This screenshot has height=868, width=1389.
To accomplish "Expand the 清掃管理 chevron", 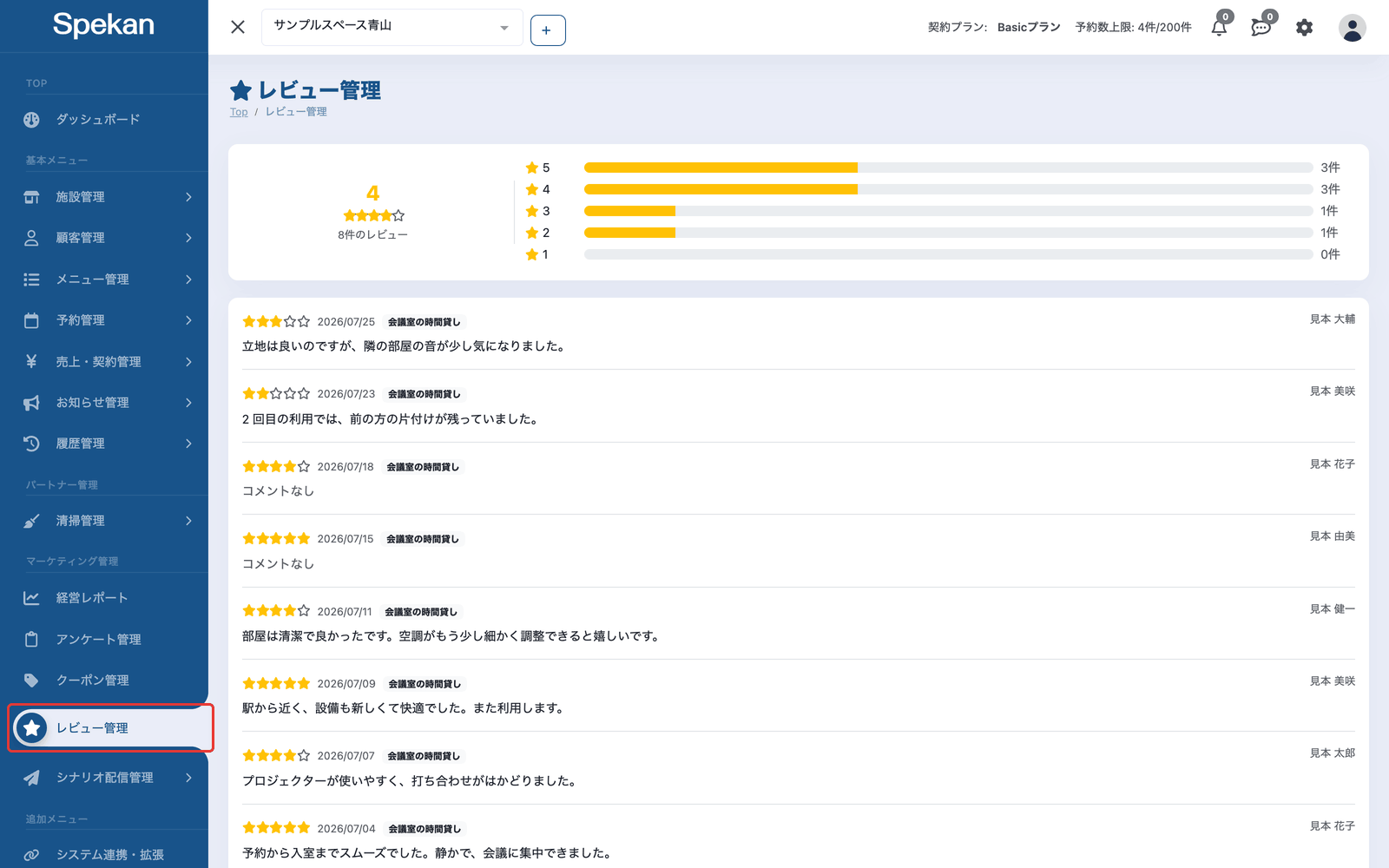I will pos(188,521).
